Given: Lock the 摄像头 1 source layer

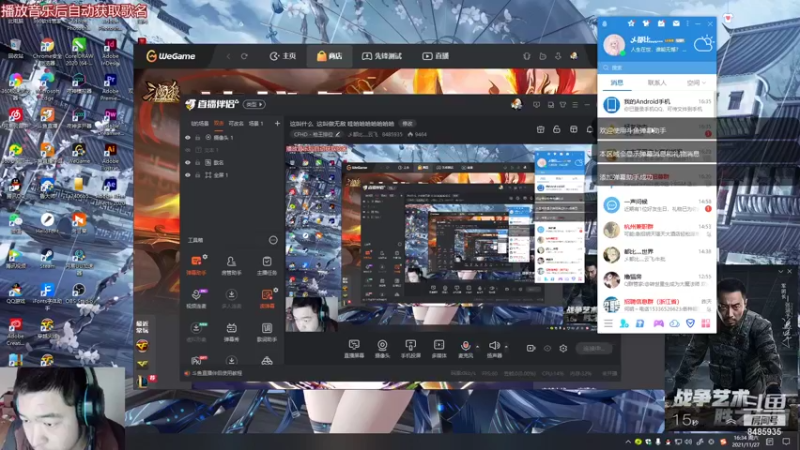Looking at the screenshot, I should pyautogui.click(x=197, y=138).
